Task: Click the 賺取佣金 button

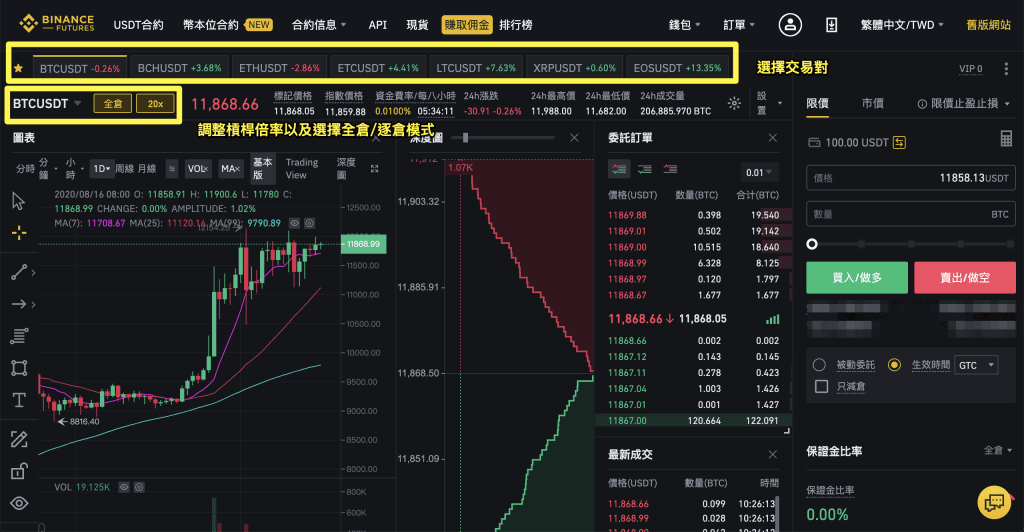Action: pyautogui.click(x=467, y=25)
